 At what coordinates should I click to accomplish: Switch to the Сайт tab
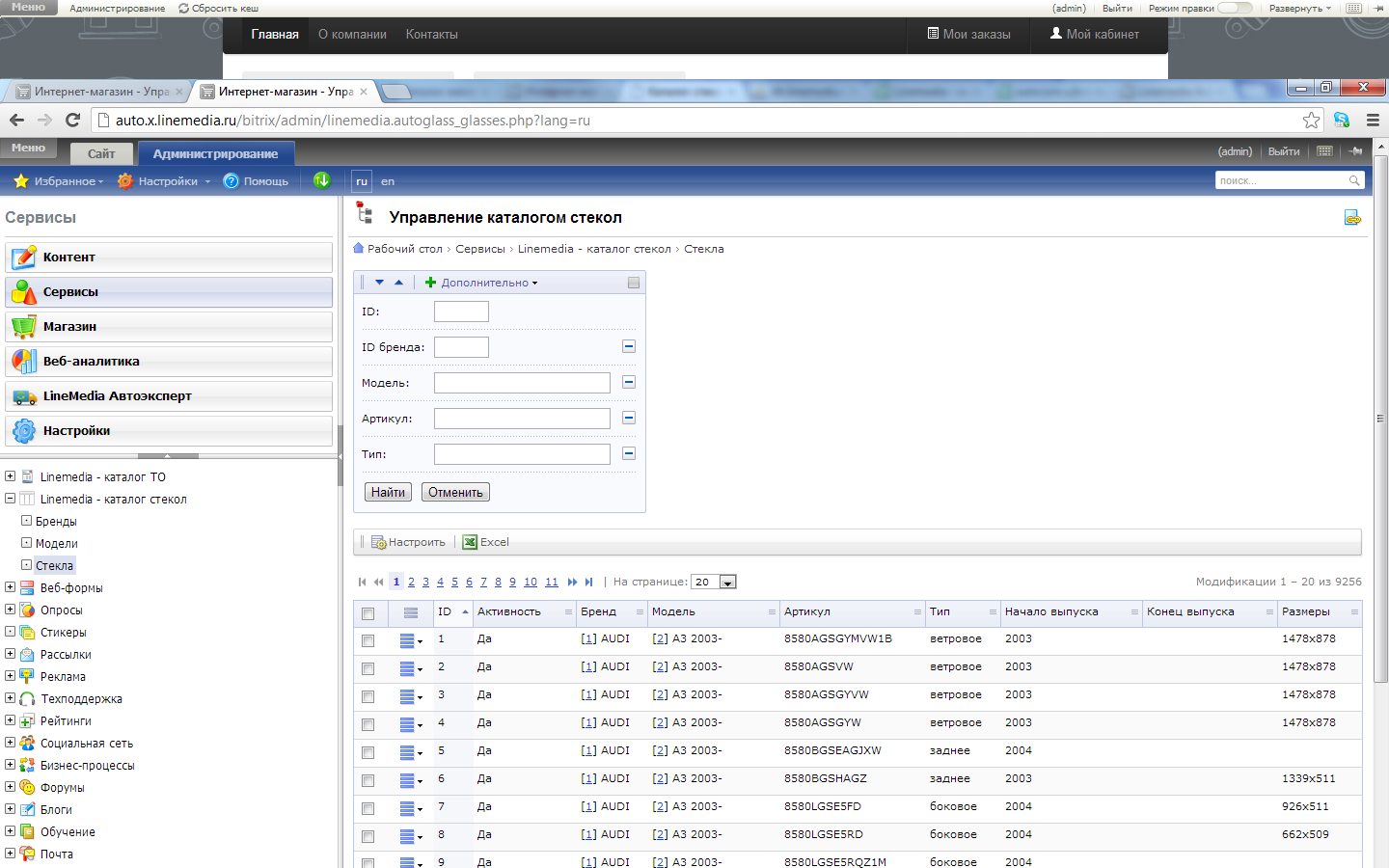pos(100,153)
